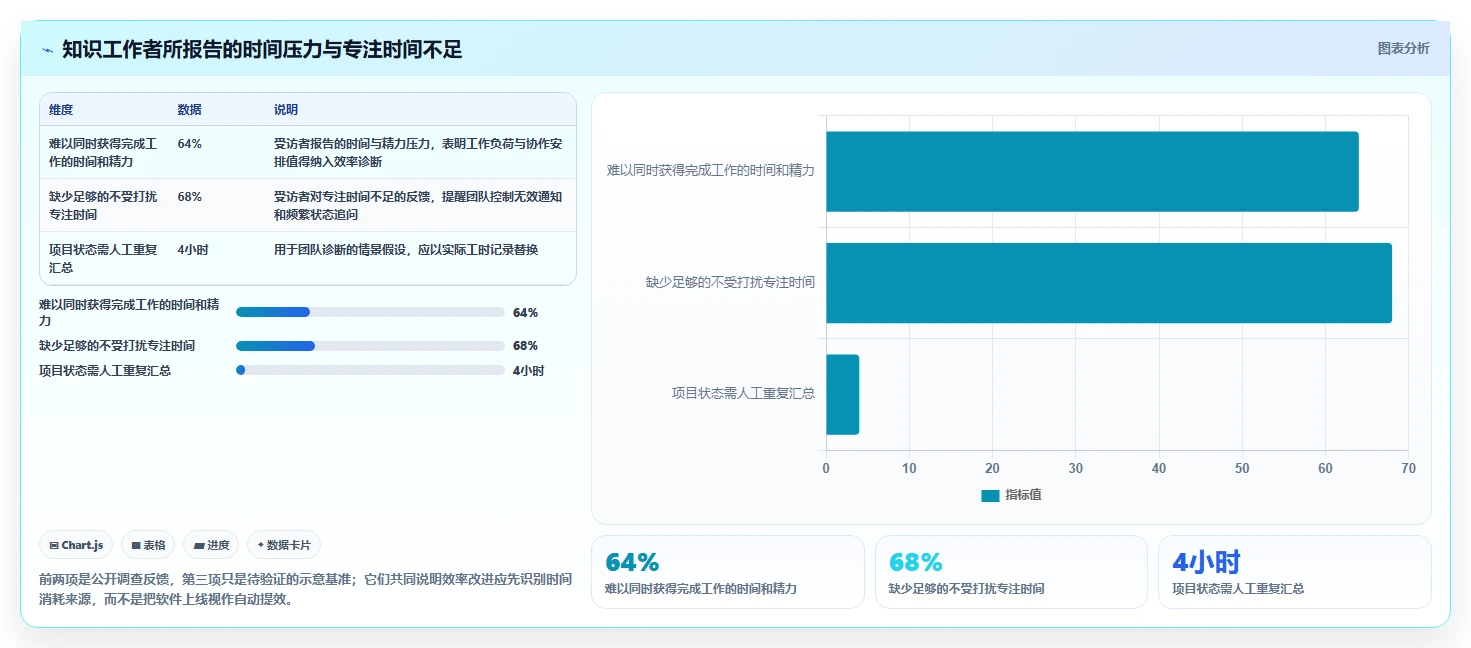Click the caption under the 4小时 card figure
Image resolution: width=1471 pixels, height=648 pixels.
(x=1238, y=589)
